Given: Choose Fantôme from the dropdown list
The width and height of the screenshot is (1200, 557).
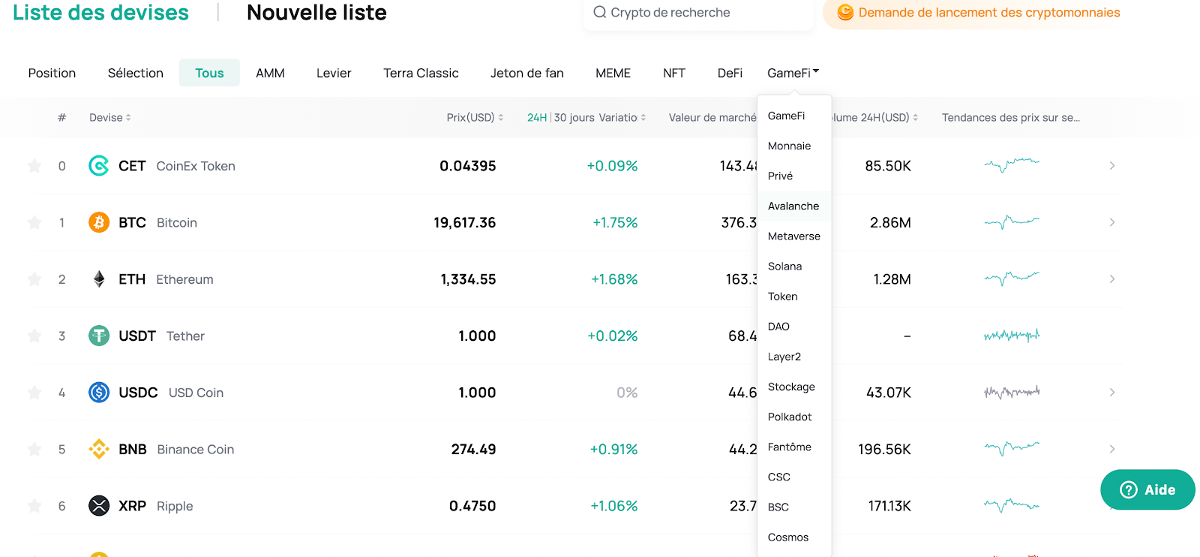Looking at the screenshot, I should click(795, 447).
